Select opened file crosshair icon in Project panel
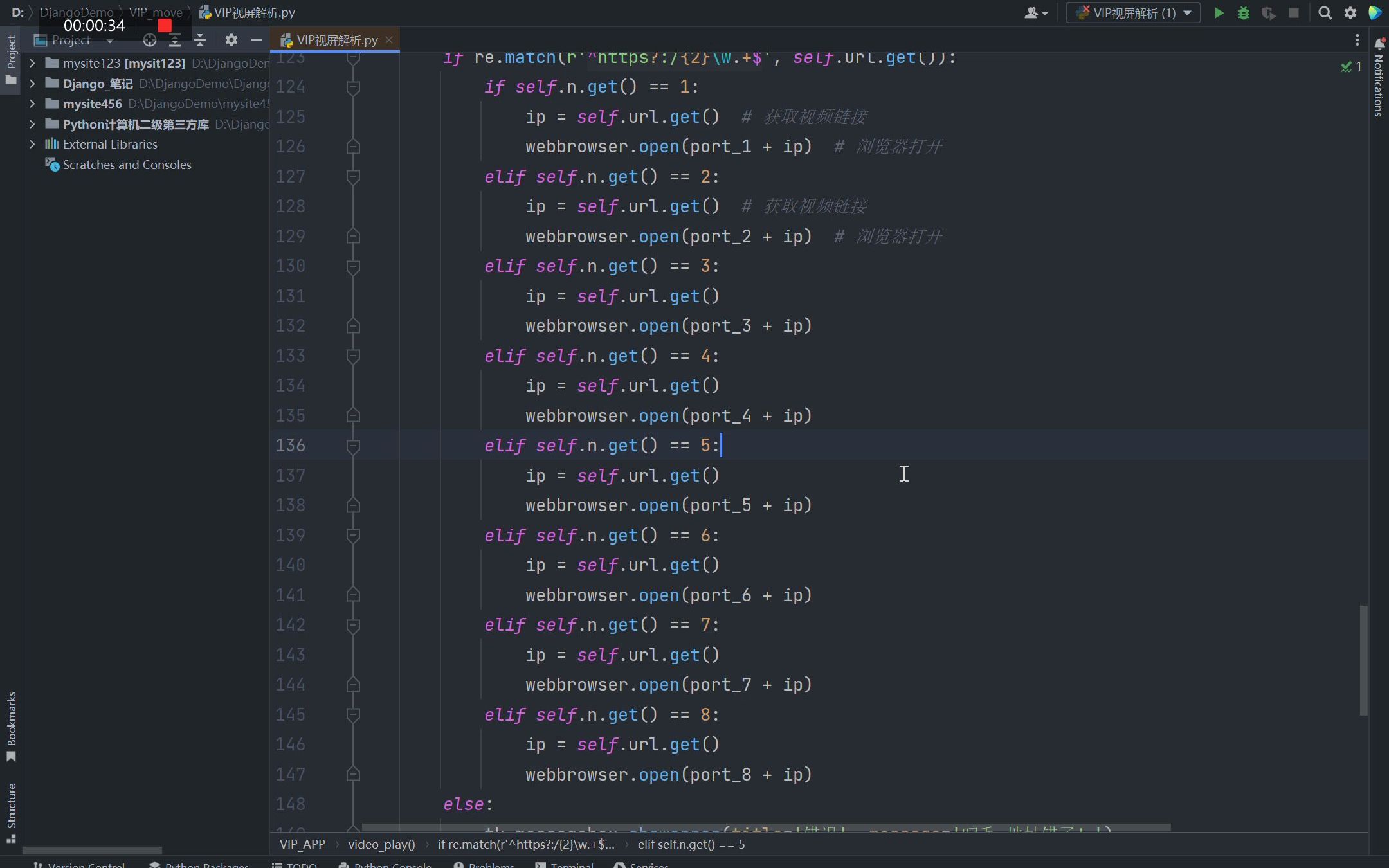 tap(150, 40)
